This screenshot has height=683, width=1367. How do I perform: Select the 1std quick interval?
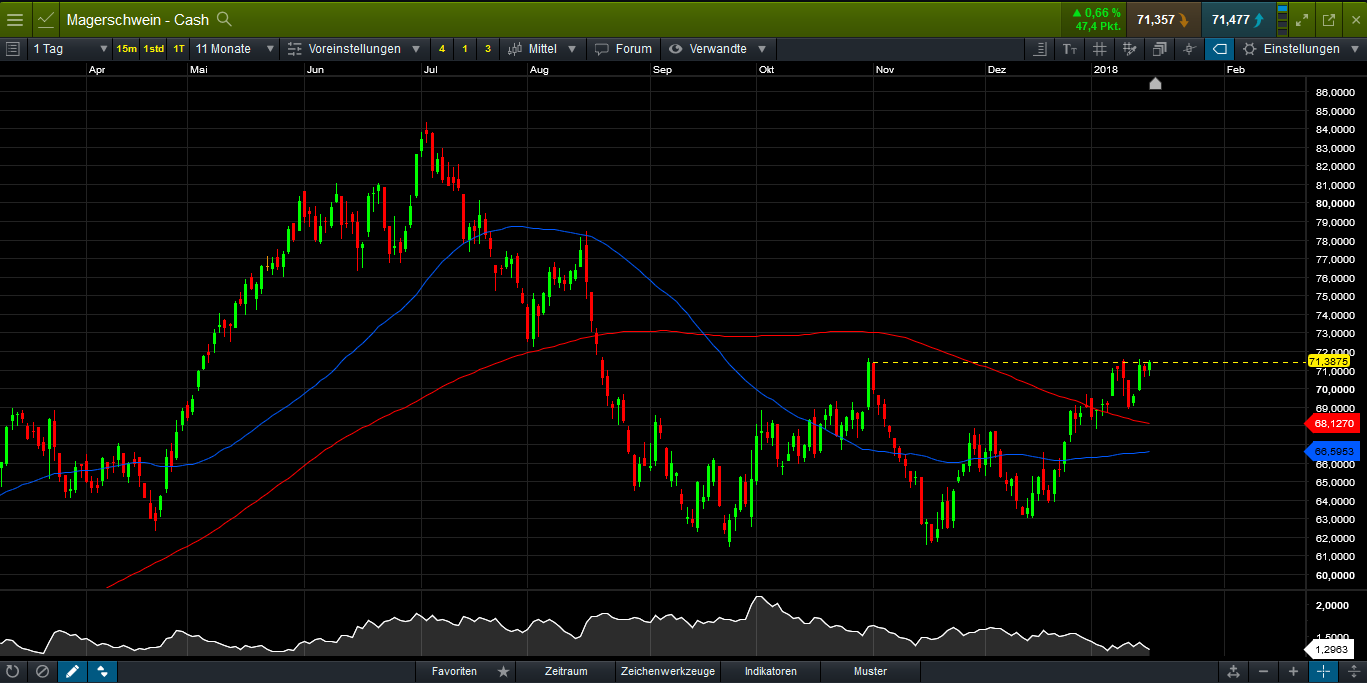pyautogui.click(x=153, y=49)
